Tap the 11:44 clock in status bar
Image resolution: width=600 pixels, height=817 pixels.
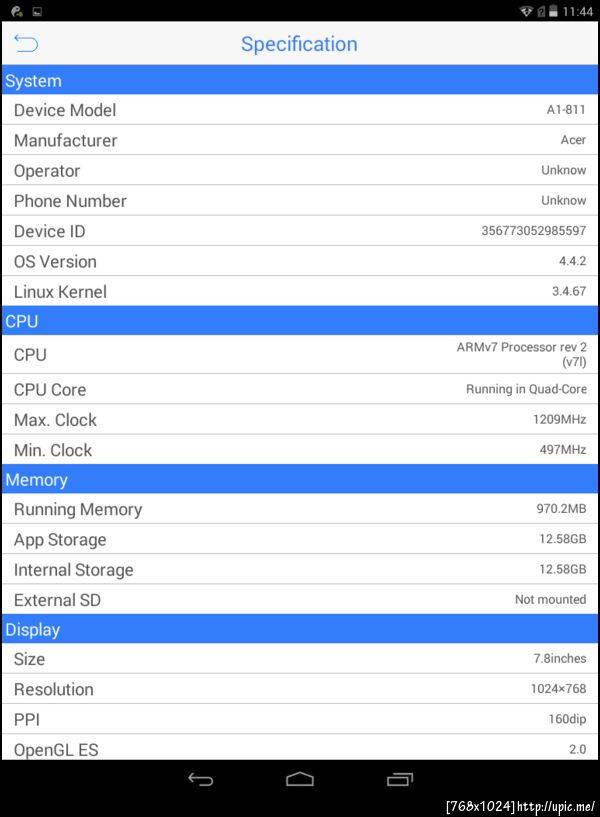(578, 11)
